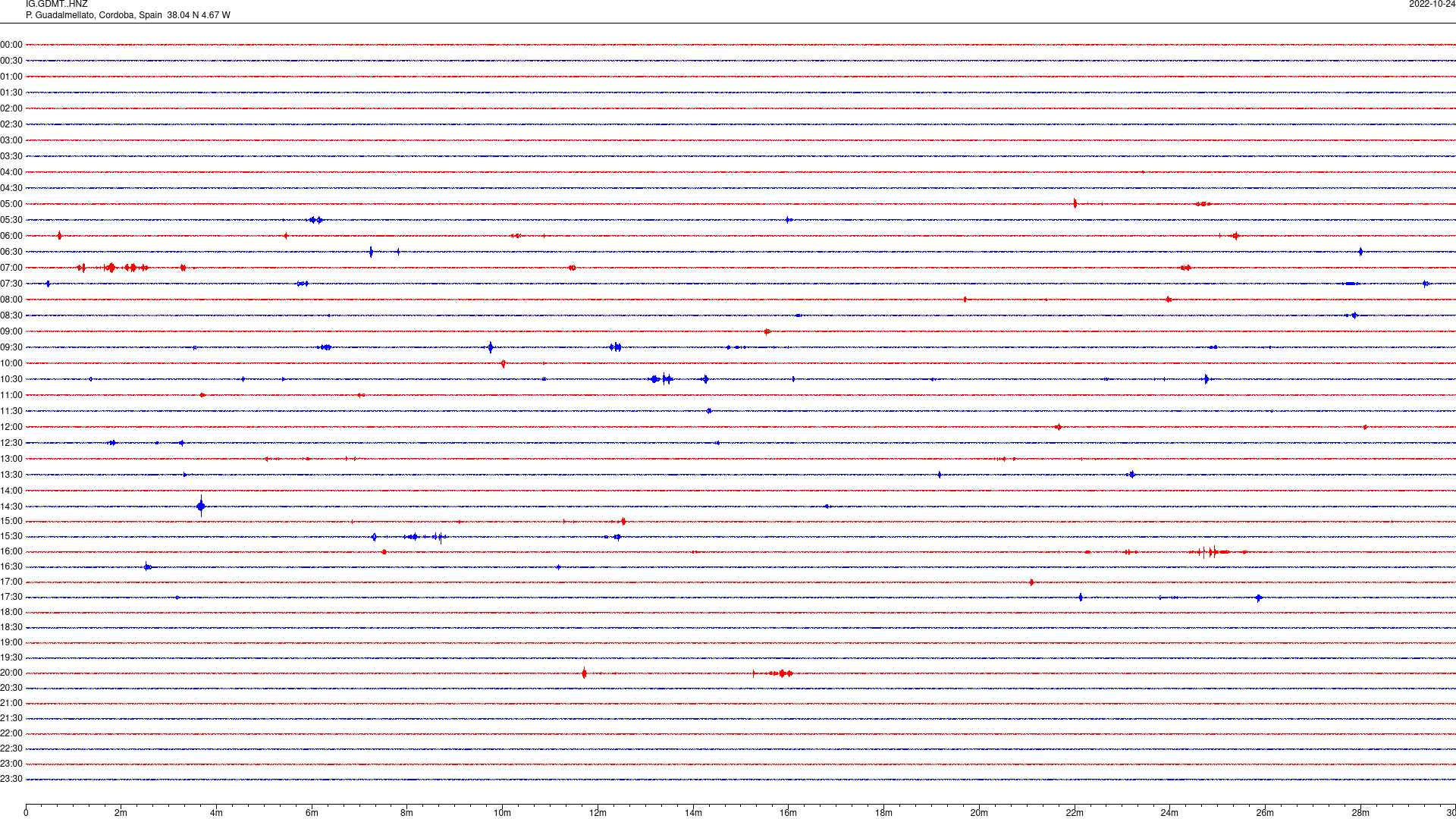Viewport: 1456px width, 819px height.
Task: Select the 15:30 trace time label
Action: [11, 536]
